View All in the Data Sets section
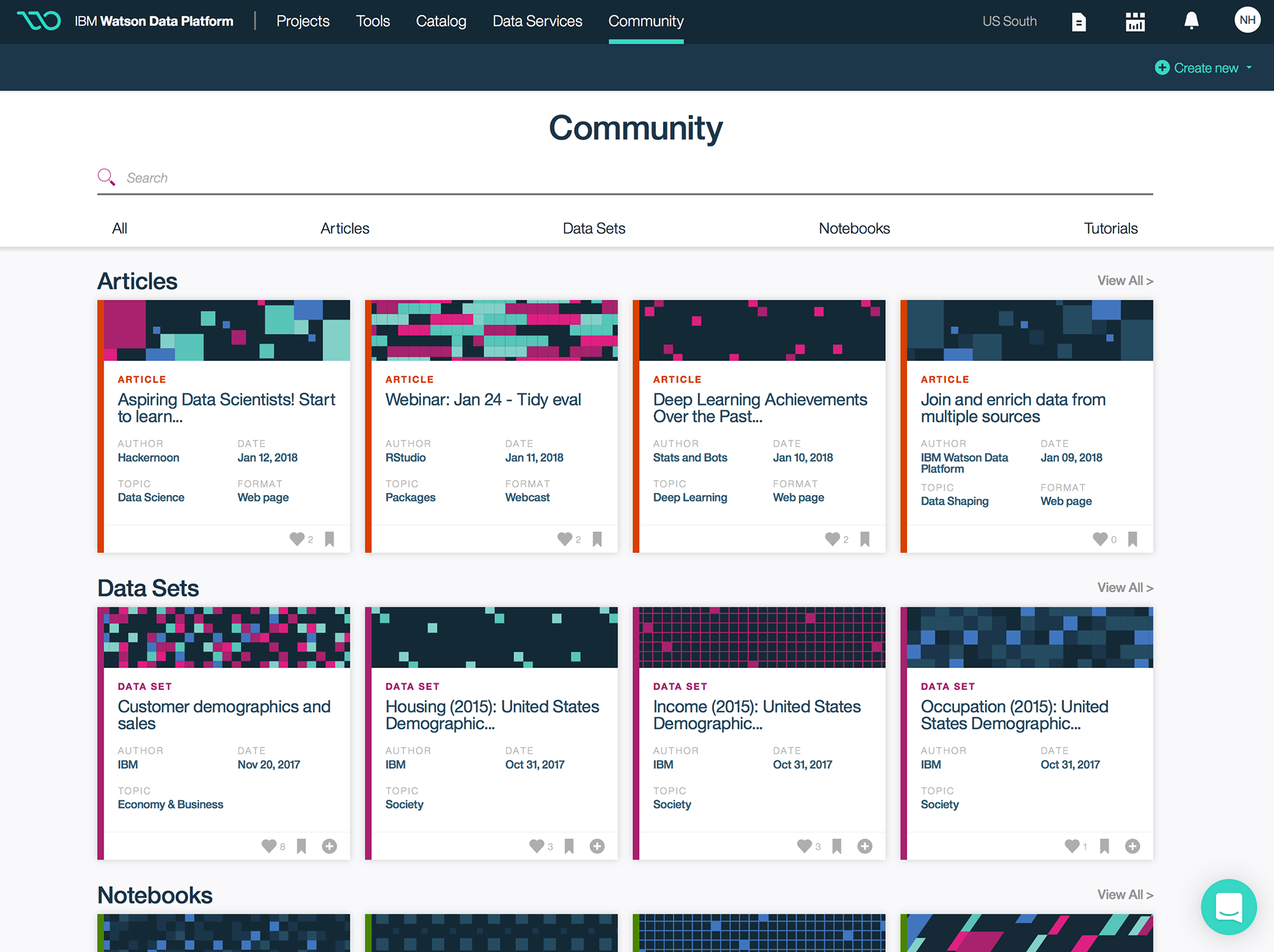The width and height of the screenshot is (1274, 952). (x=1125, y=588)
